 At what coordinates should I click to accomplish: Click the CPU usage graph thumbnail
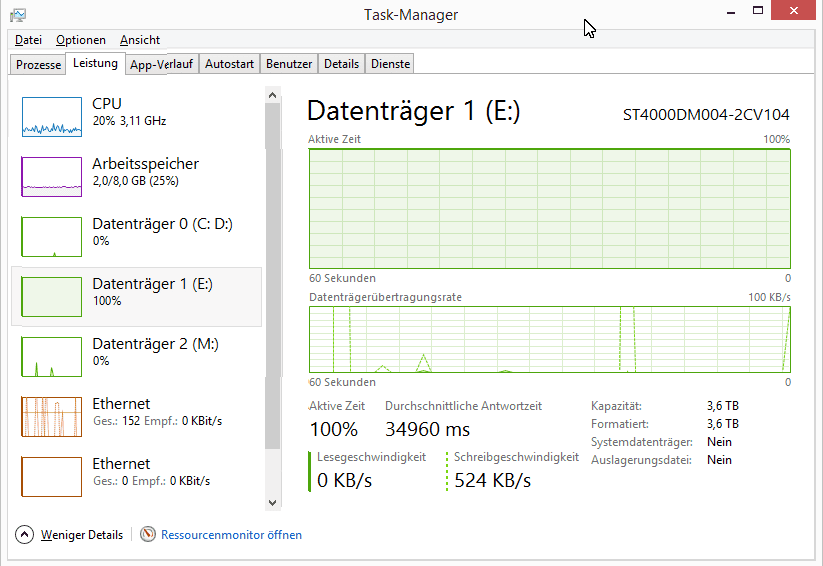tap(52, 117)
